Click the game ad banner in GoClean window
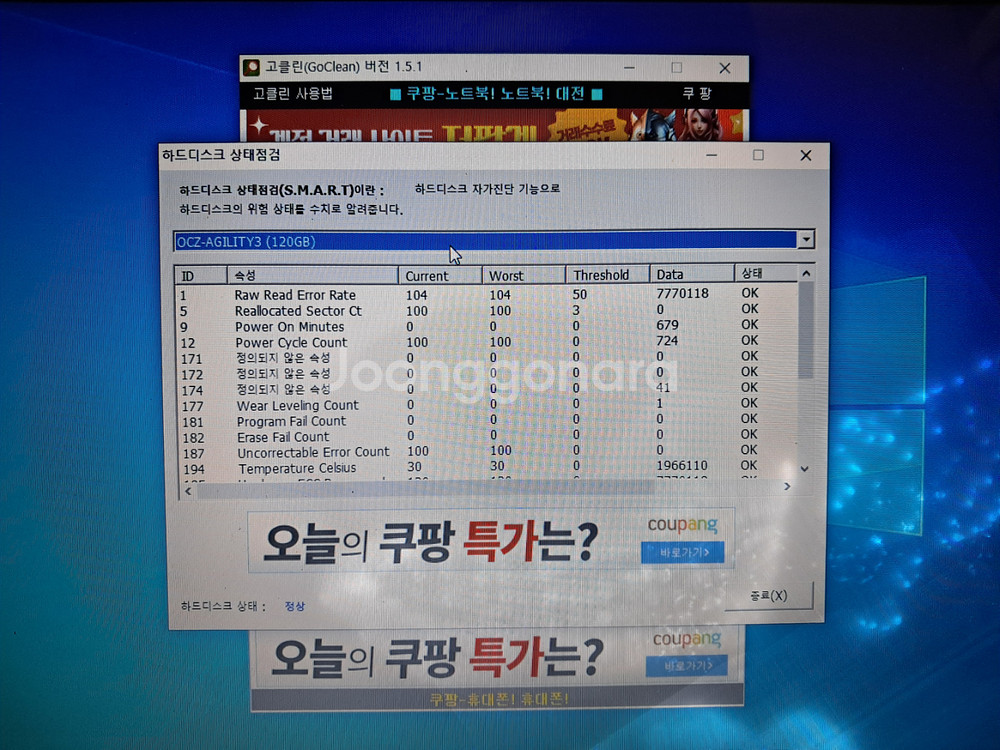 [x=494, y=126]
